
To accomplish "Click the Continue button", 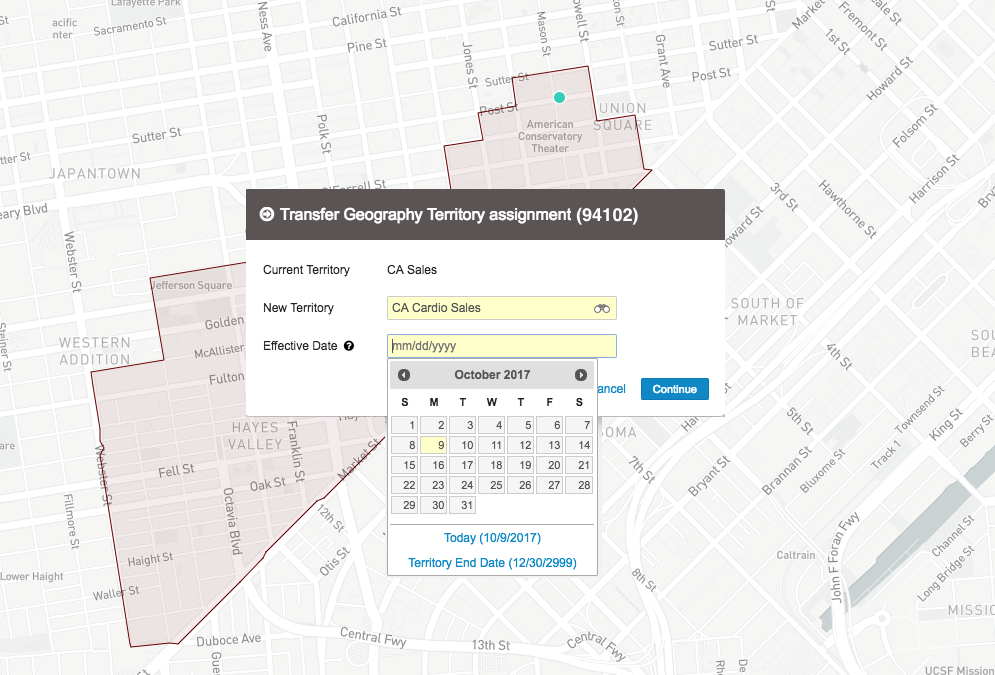I will [674, 389].
